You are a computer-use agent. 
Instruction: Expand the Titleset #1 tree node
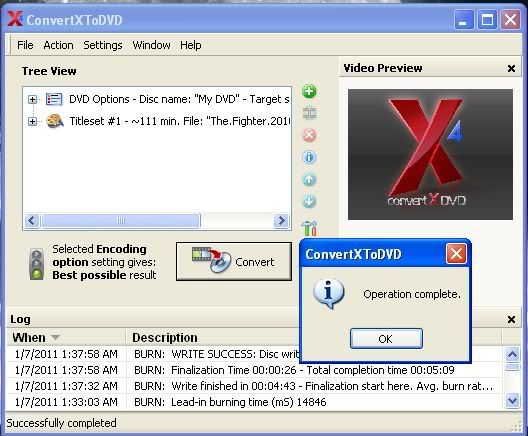click(32, 121)
